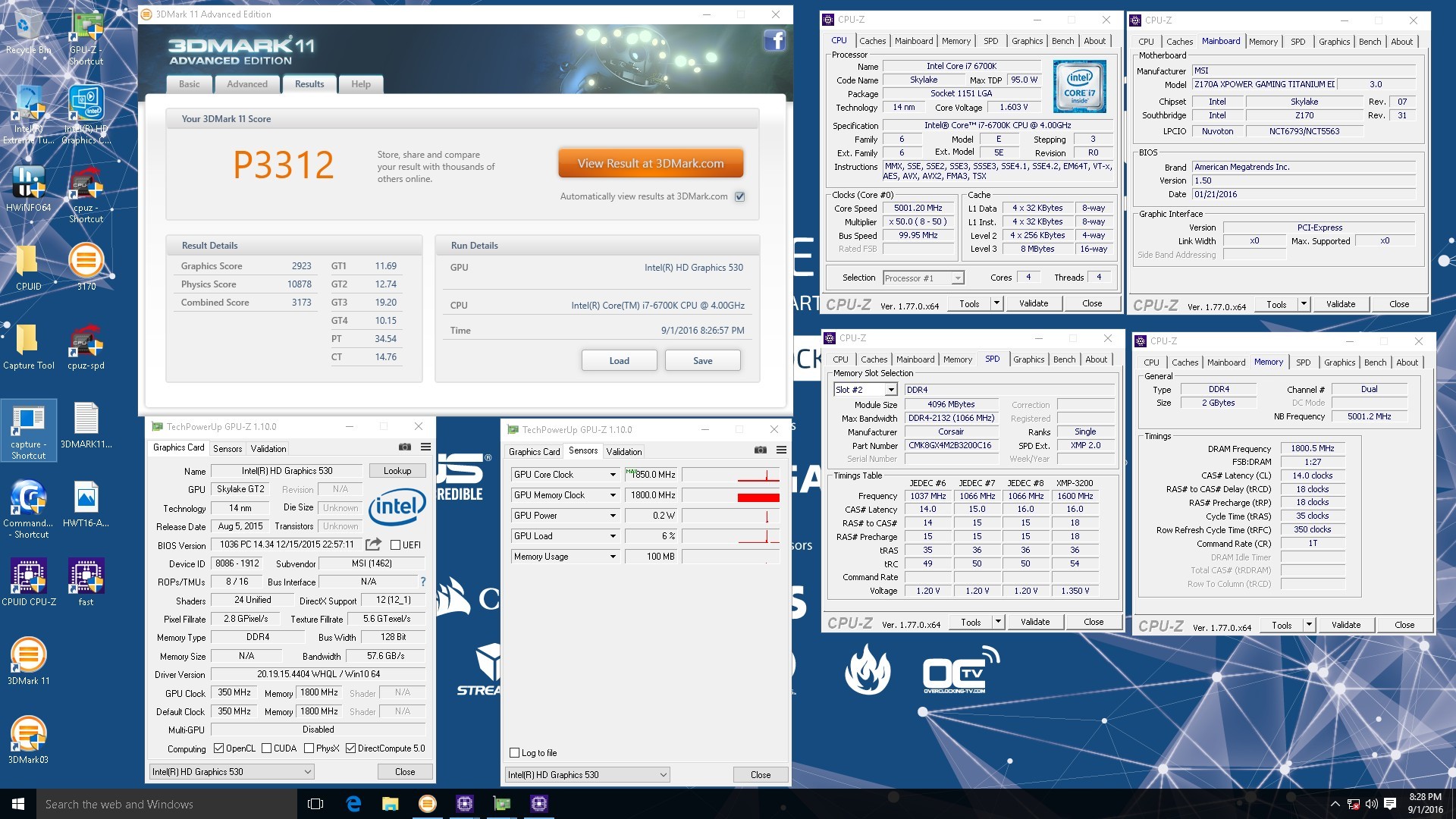Open HWT16-A image file icon
Screen dimensions: 1456x819
tap(86, 504)
